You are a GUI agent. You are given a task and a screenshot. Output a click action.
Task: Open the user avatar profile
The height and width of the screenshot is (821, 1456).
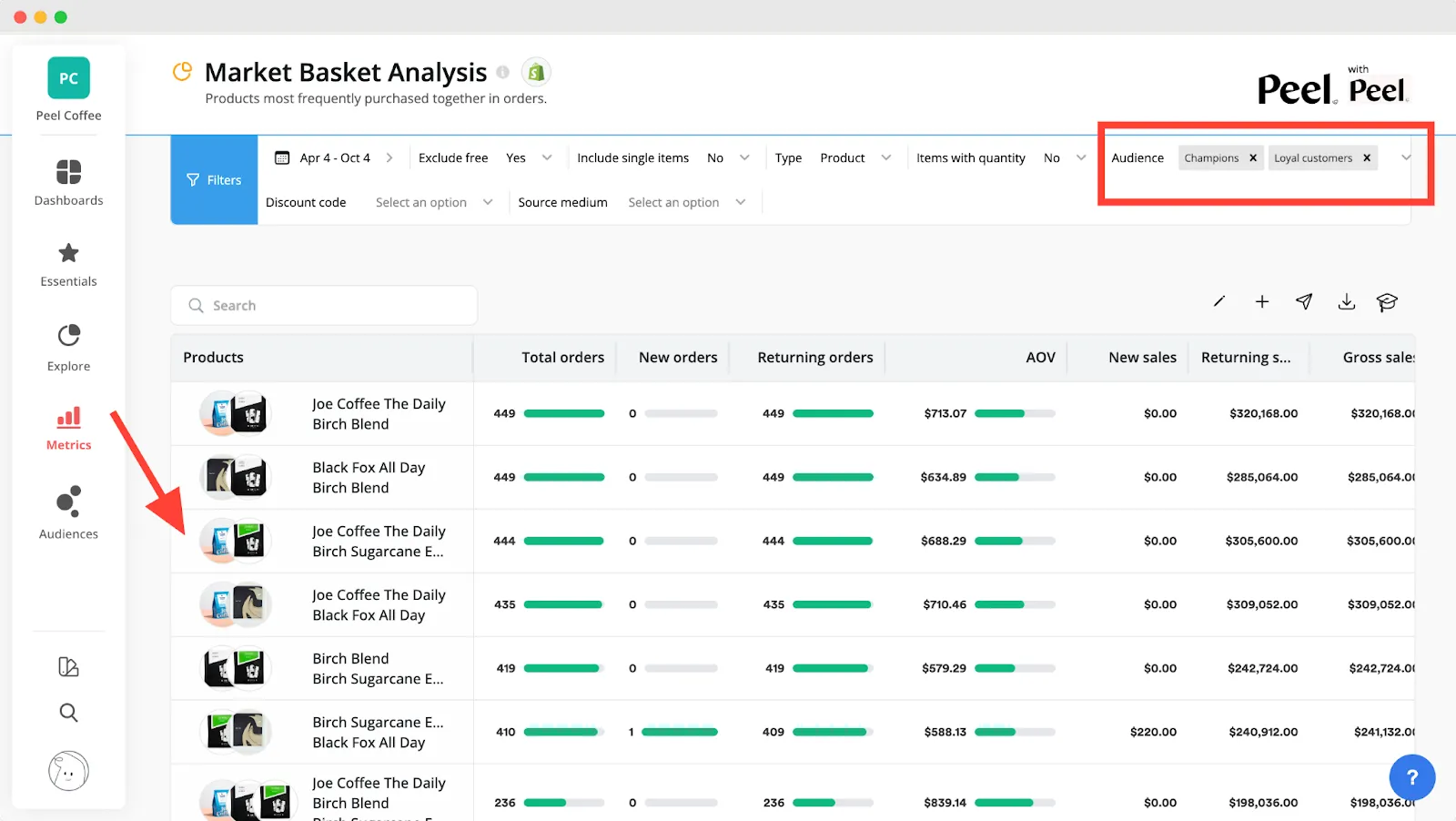(68, 771)
